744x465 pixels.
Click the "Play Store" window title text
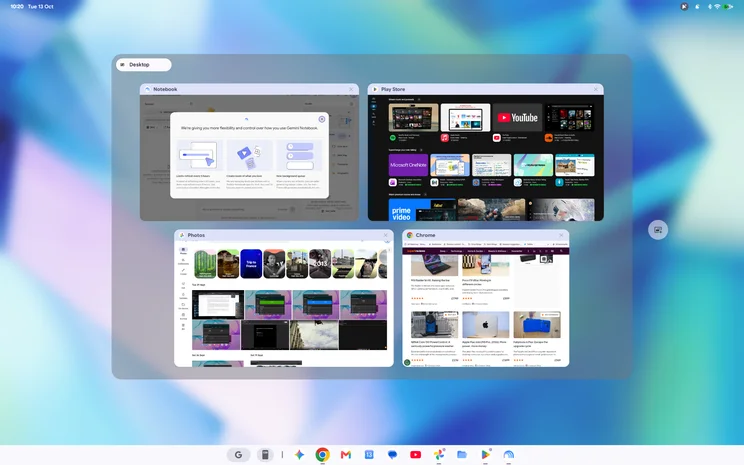(x=393, y=89)
